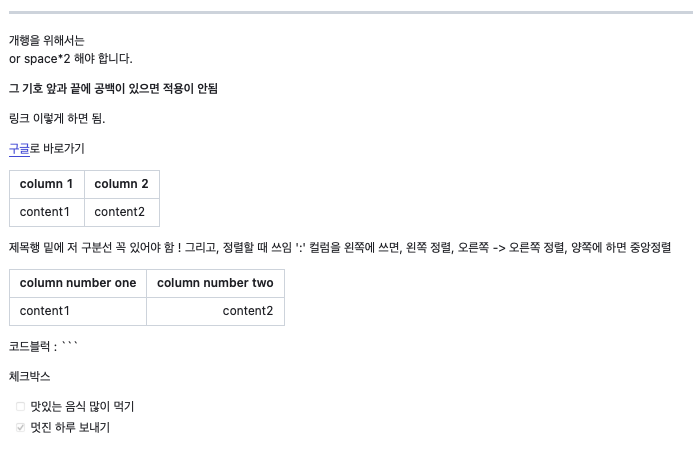Uncheck the 멋진 하루 보내기 checkbox

pyautogui.click(x=20, y=427)
